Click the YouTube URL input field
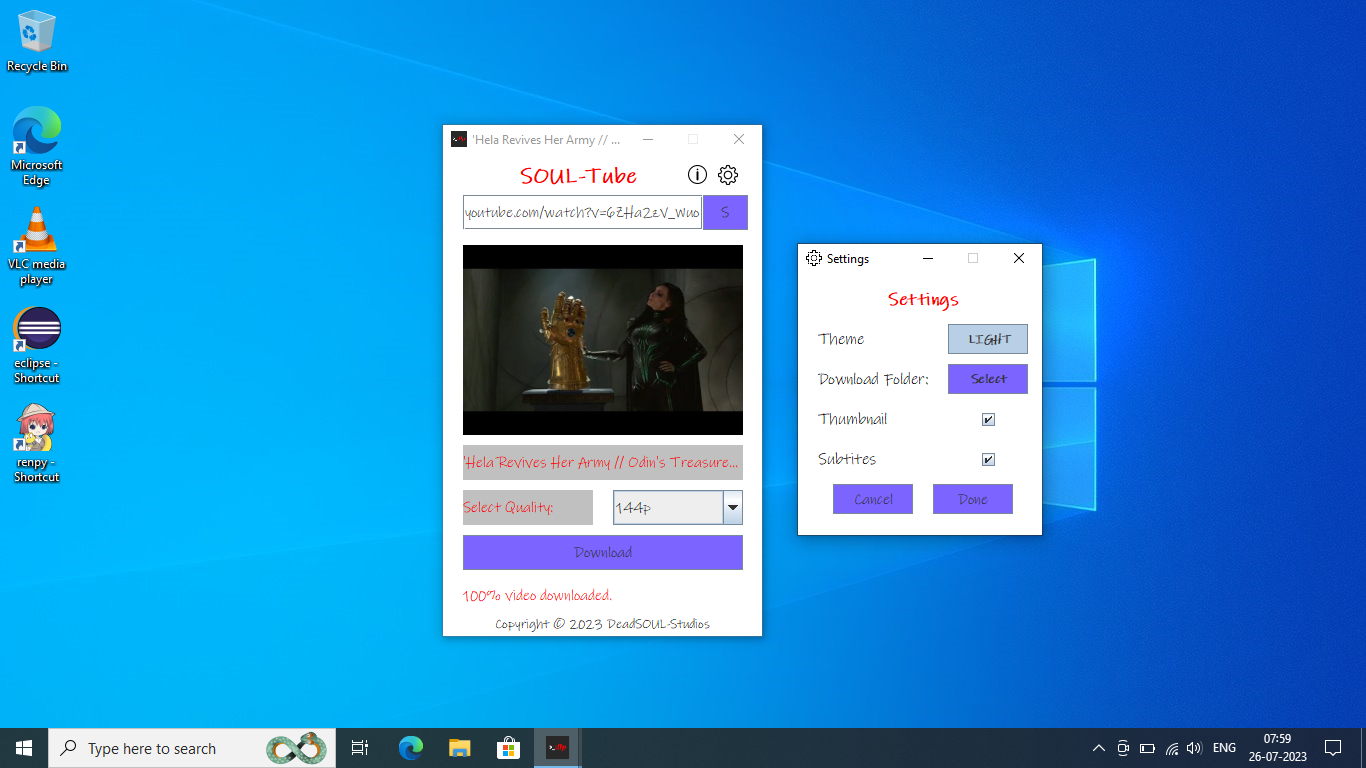This screenshot has height=768, width=1366. (x=583, y=212)
